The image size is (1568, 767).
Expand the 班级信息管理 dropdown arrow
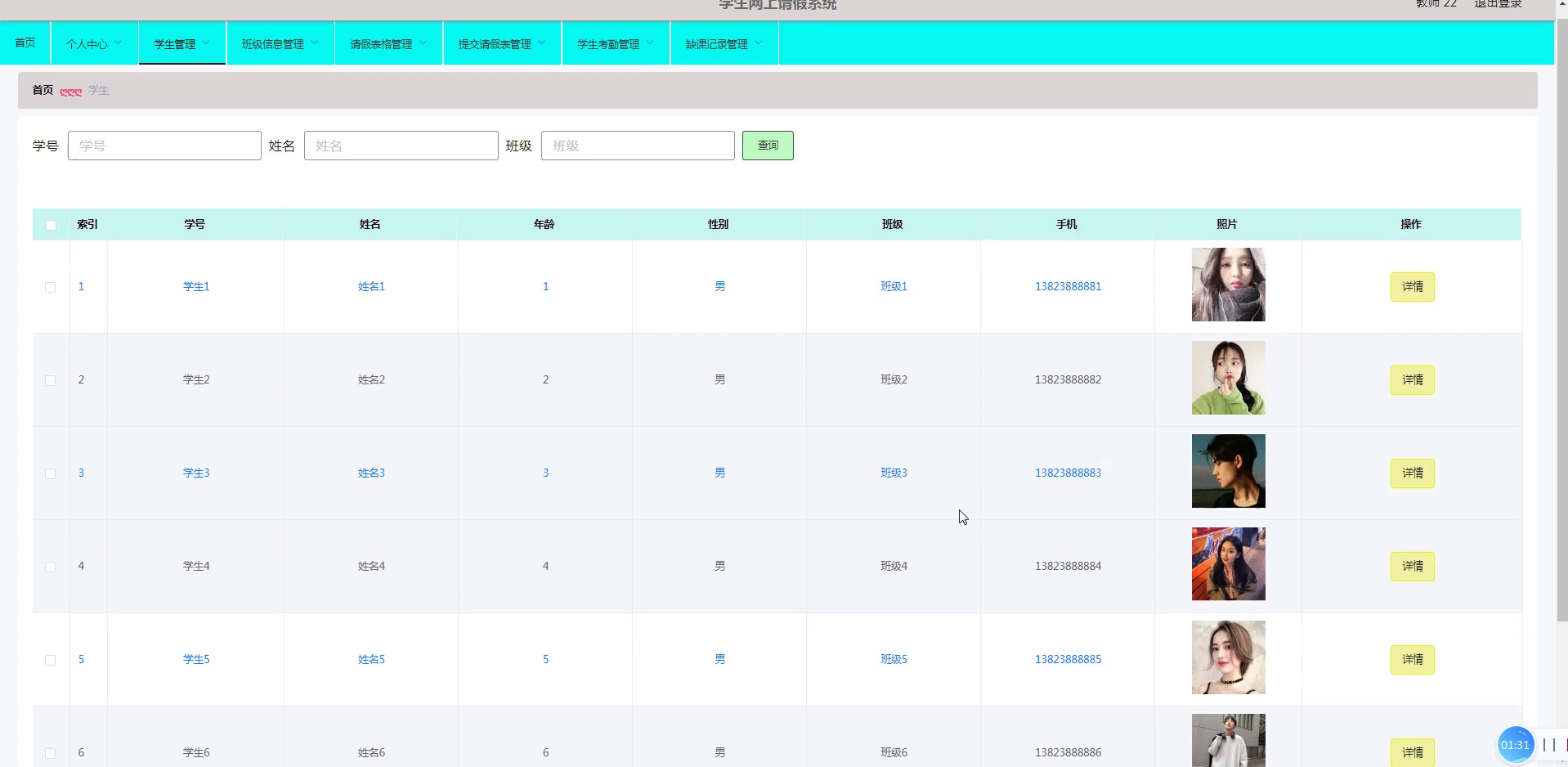coord(315,43)
